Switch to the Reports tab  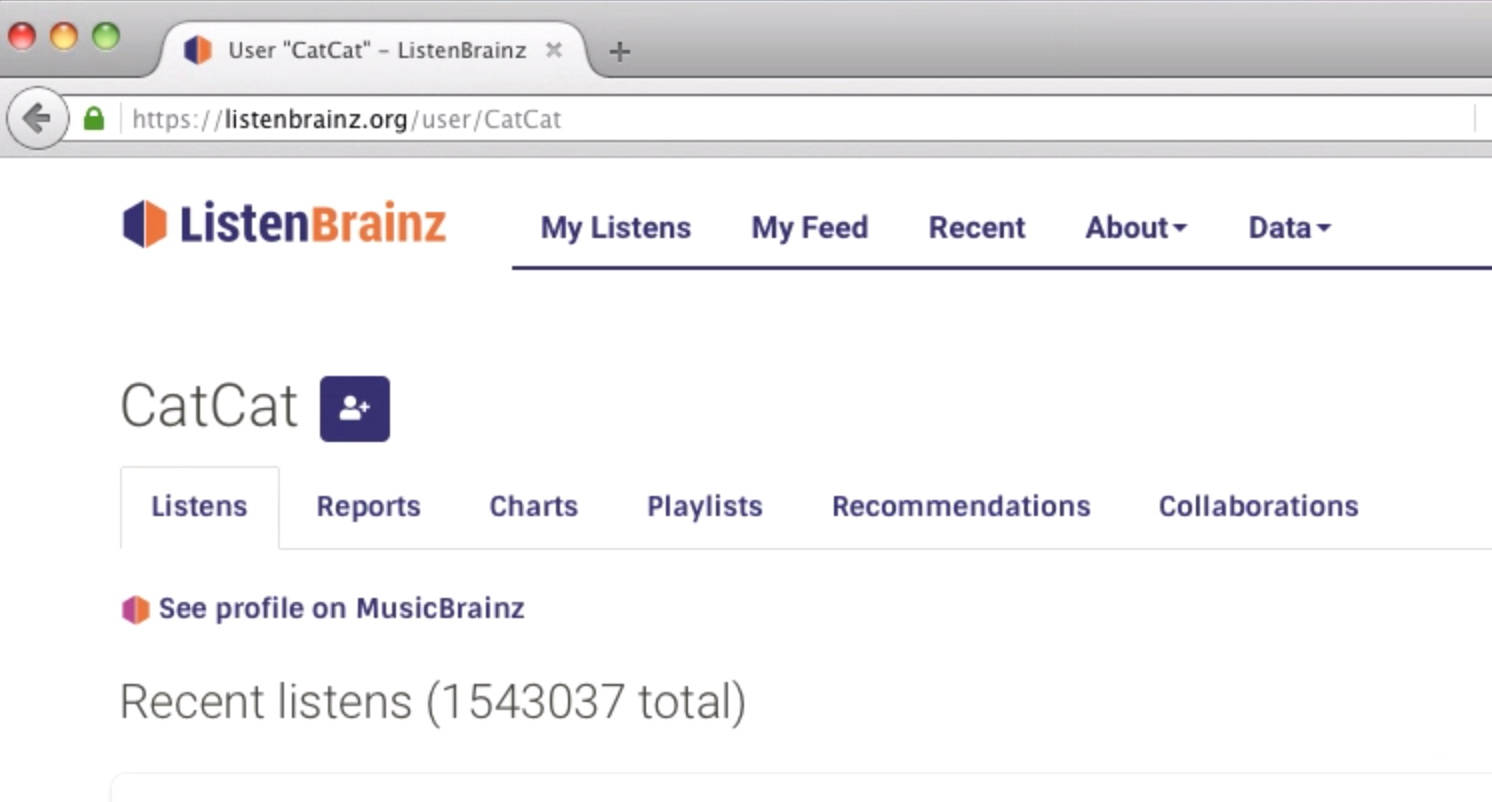[368, 507]
